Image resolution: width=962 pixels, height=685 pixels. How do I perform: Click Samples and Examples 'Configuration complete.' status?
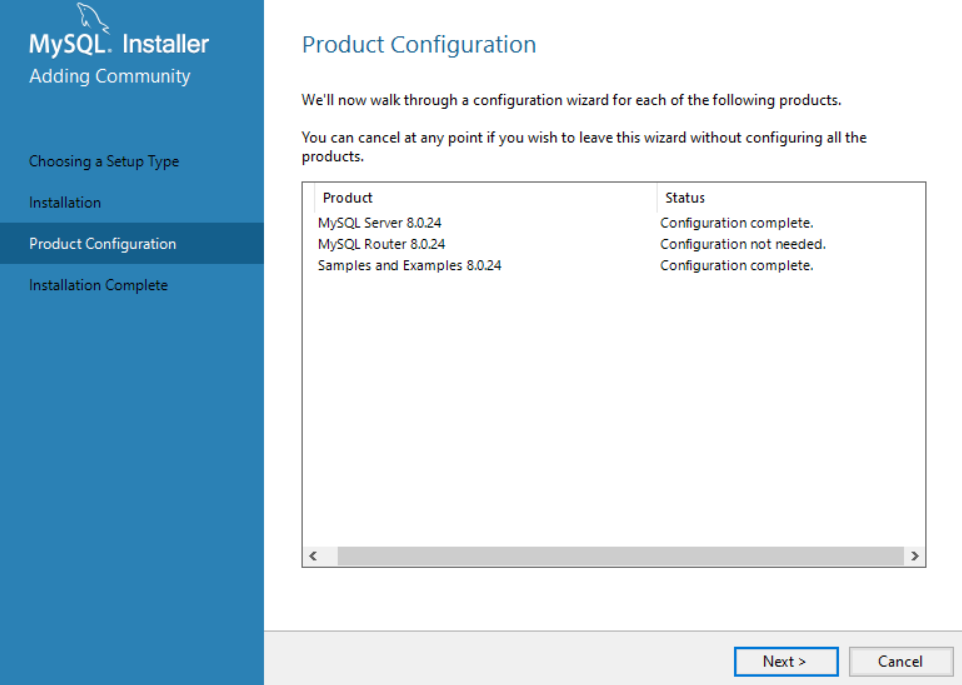736,266
